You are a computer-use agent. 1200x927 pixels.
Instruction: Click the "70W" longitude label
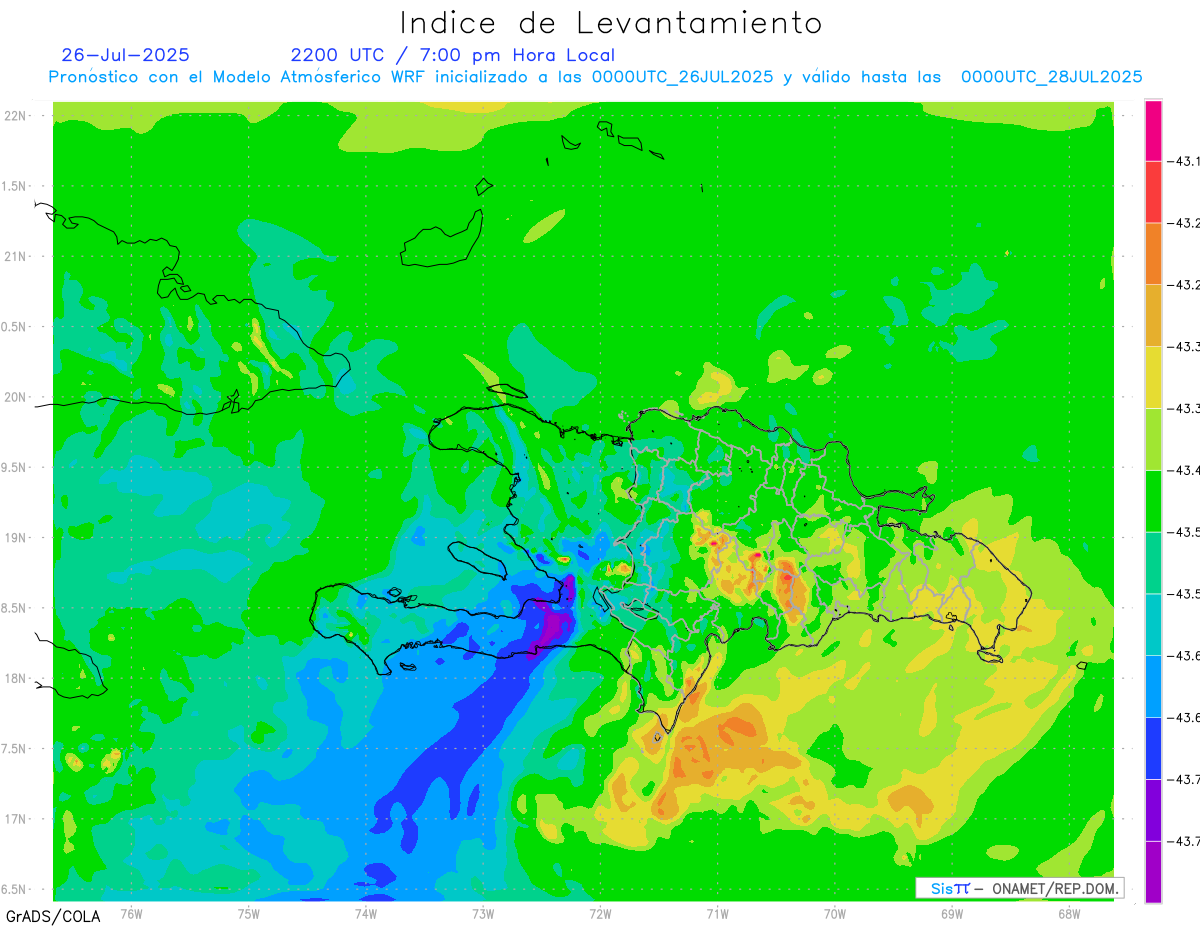[835, 913]
